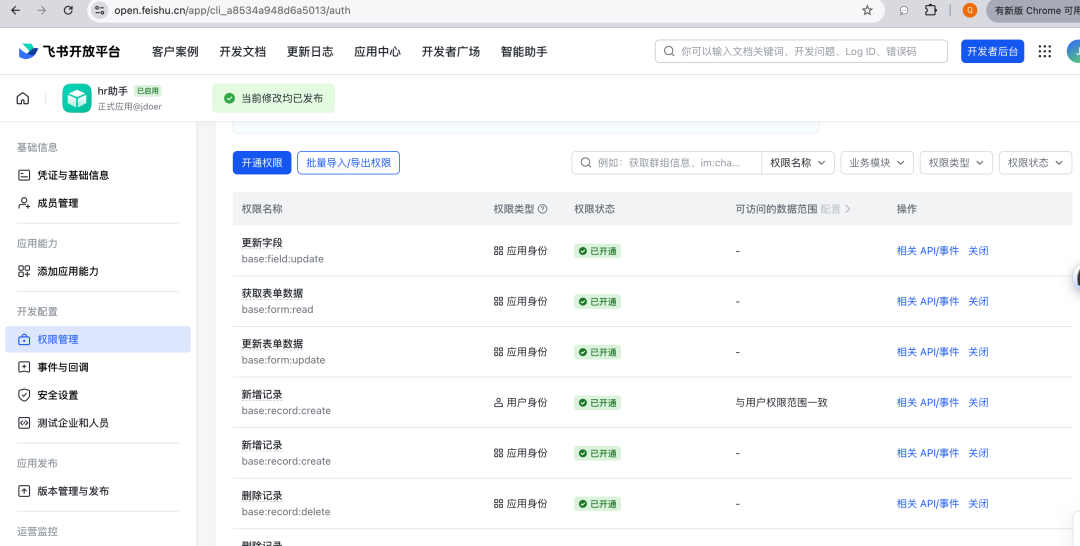Select 事件与回调 in the sidebar
Image resolution: width=1080 pixels, height=546 pixels.
(63, 367)
